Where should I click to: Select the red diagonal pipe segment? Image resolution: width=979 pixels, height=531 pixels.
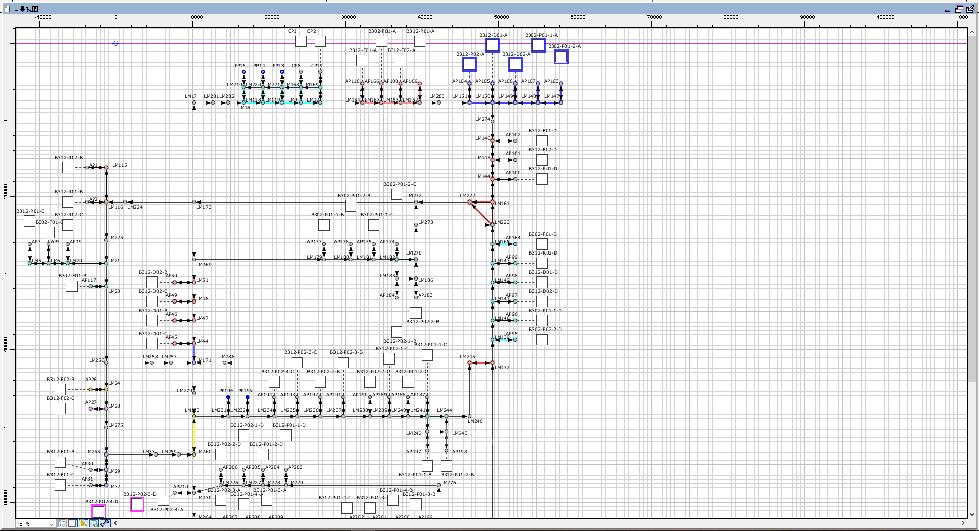[481, 212]
